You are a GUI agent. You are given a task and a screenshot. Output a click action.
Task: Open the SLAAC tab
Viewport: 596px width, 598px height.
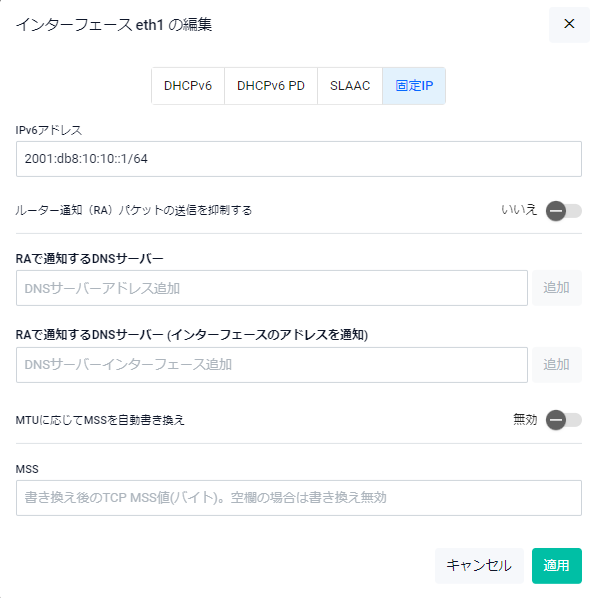[350, 86]
